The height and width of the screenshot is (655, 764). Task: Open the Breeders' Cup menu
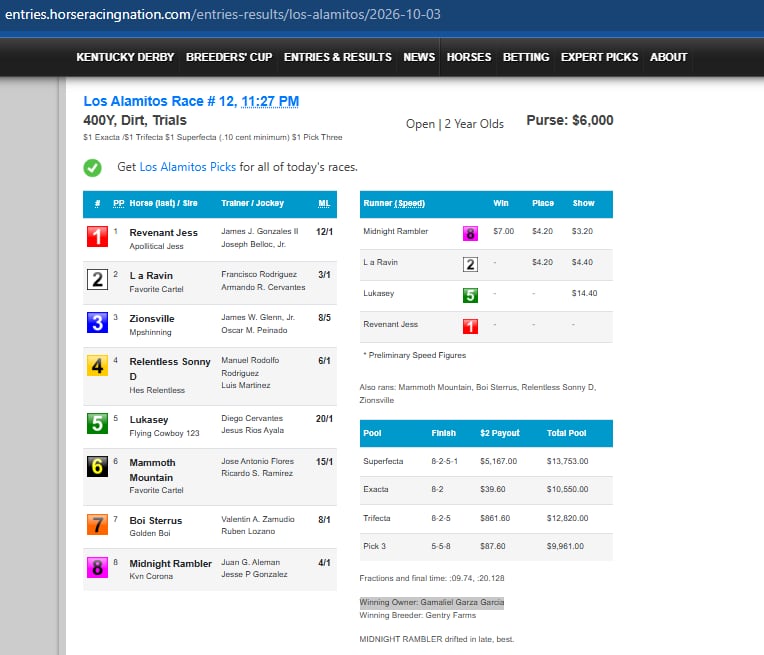click(229, 57)
